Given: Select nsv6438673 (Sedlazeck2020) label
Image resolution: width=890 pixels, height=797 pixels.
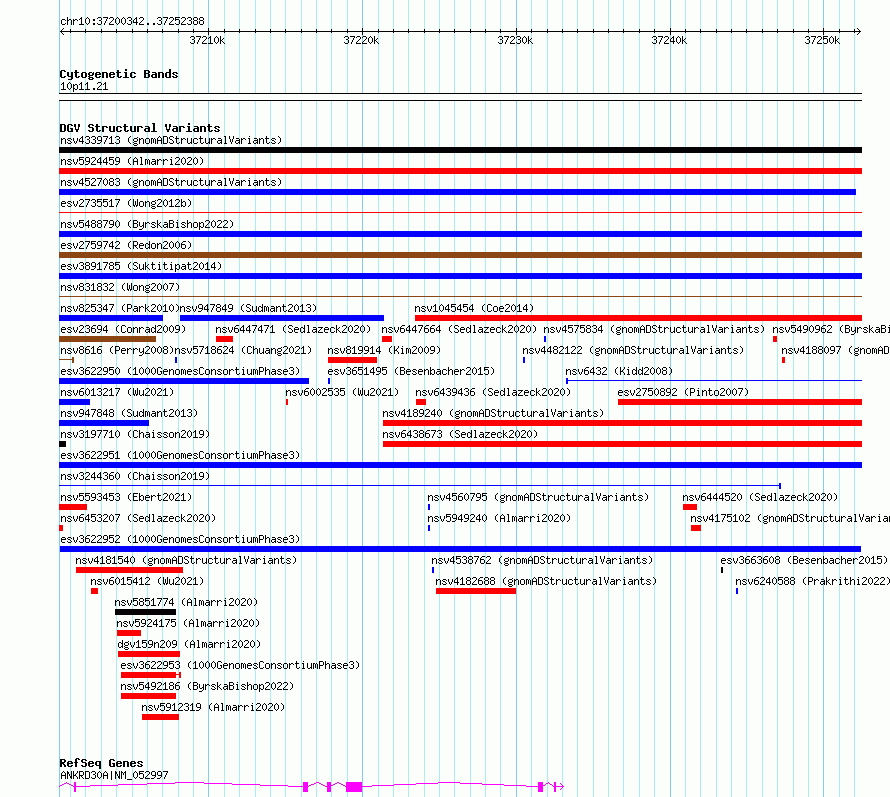Looking at the screenshot, I should click(x=460, y=434).
